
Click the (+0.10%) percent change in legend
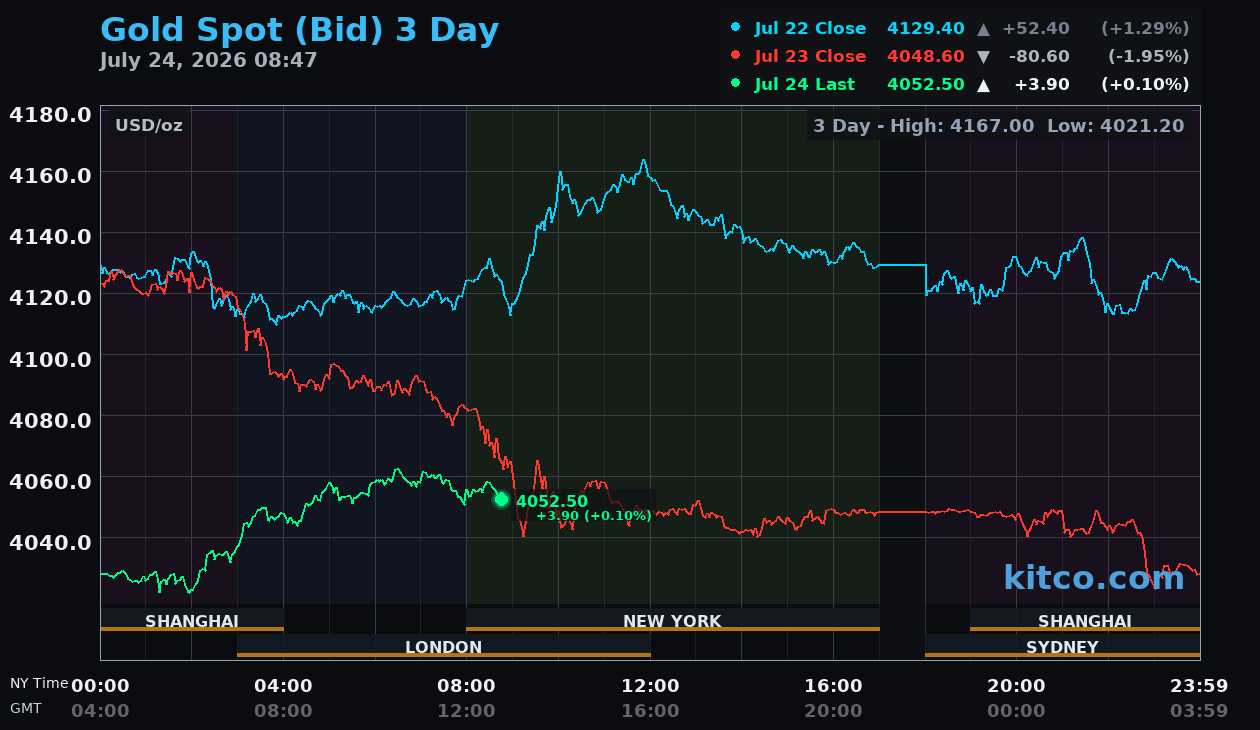tap(1145, 84)
